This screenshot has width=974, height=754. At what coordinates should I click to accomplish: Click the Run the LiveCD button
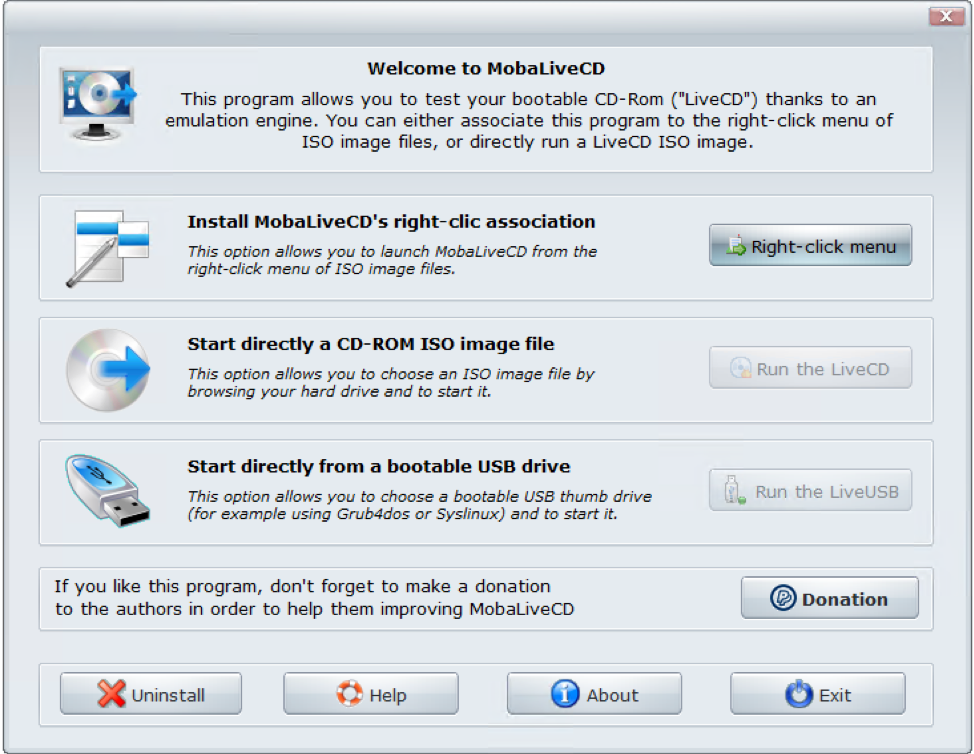811,368
